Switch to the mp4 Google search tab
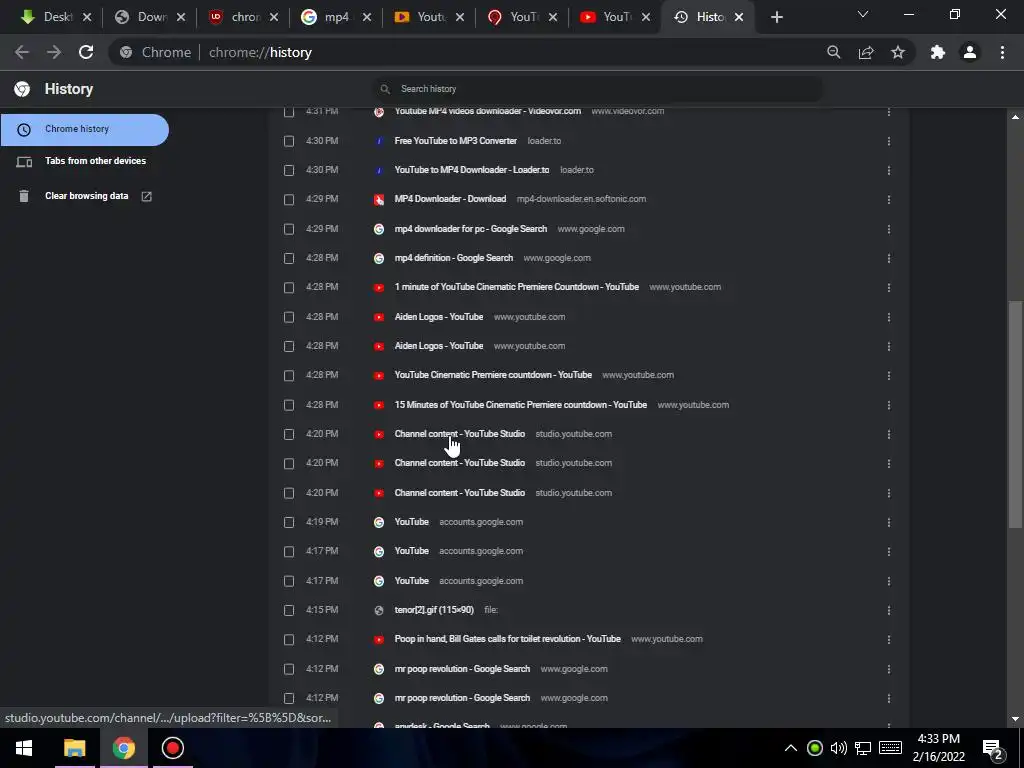 (x=335, y=18)
